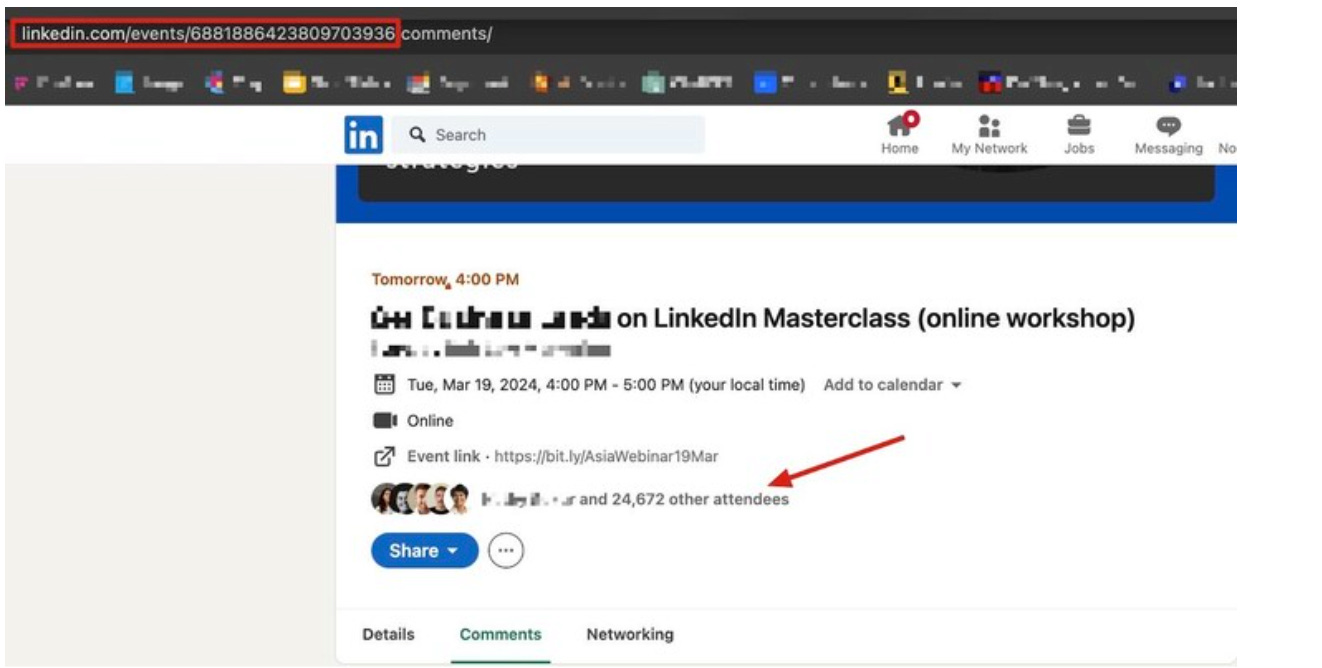Select the Comments tab
Viewport: 1322px width, 668px height.
point(500,634)
